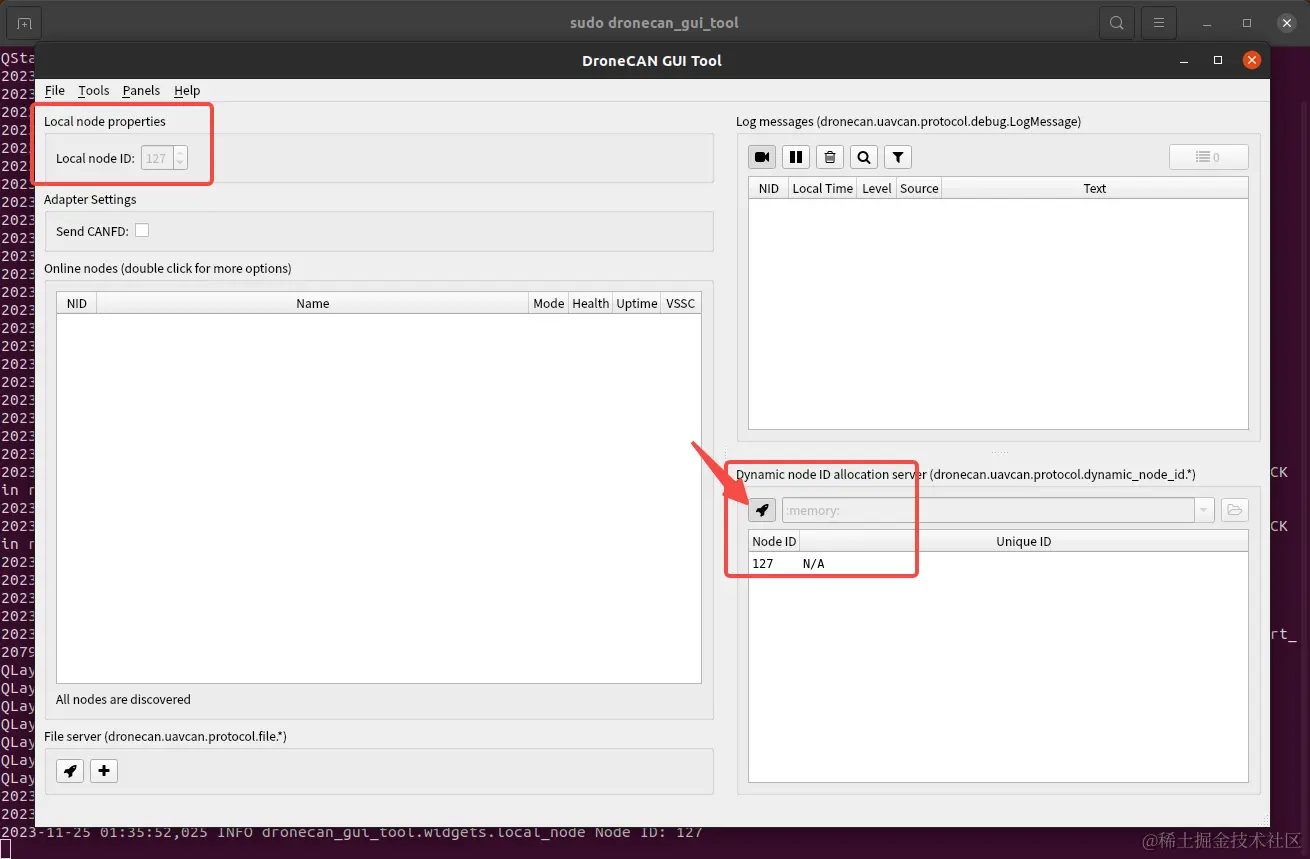Click the log message counter list icon

[1208, 156]
